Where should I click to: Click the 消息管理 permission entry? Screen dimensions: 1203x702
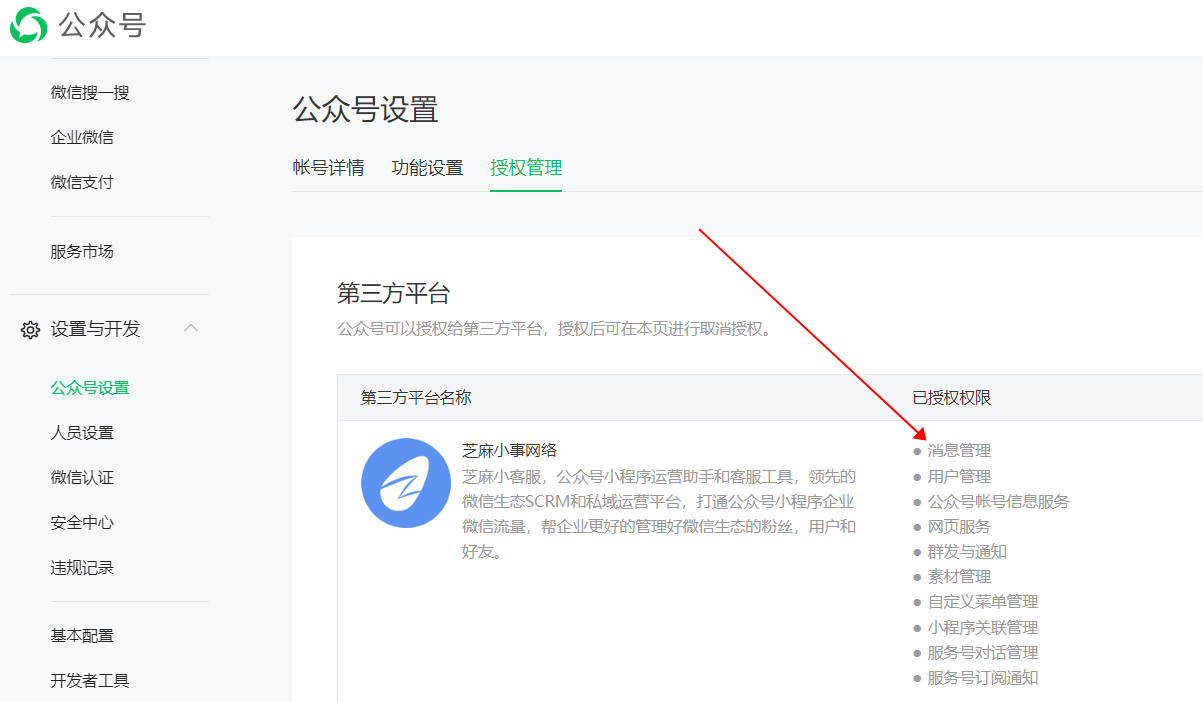tap(959, 451)
